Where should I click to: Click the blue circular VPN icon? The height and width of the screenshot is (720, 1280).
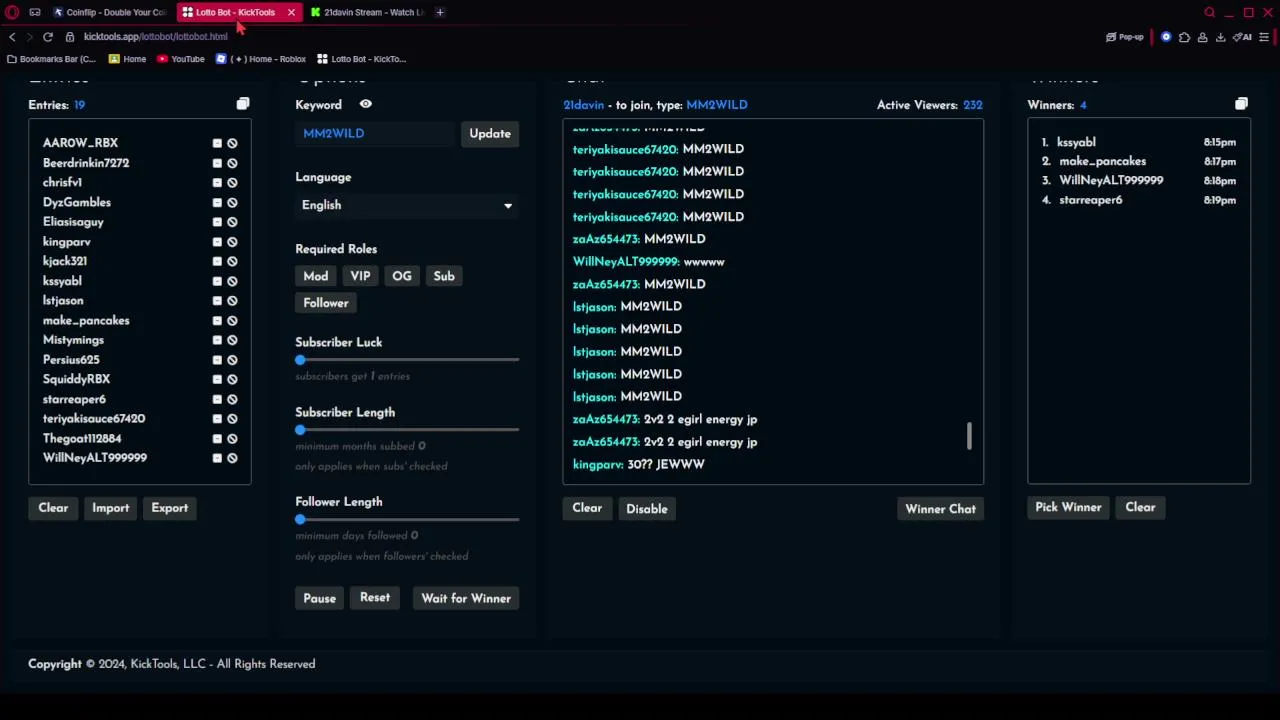[1166, 37]
